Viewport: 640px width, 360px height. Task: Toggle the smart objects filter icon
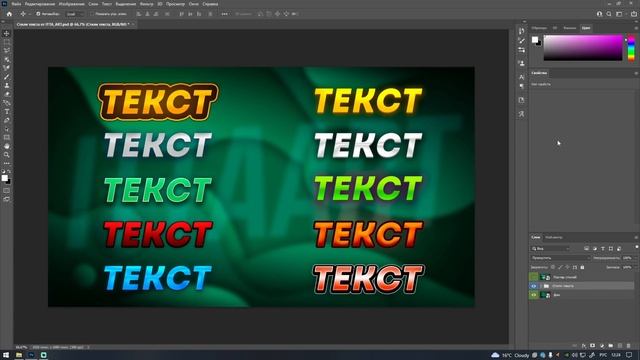[619, 249]
